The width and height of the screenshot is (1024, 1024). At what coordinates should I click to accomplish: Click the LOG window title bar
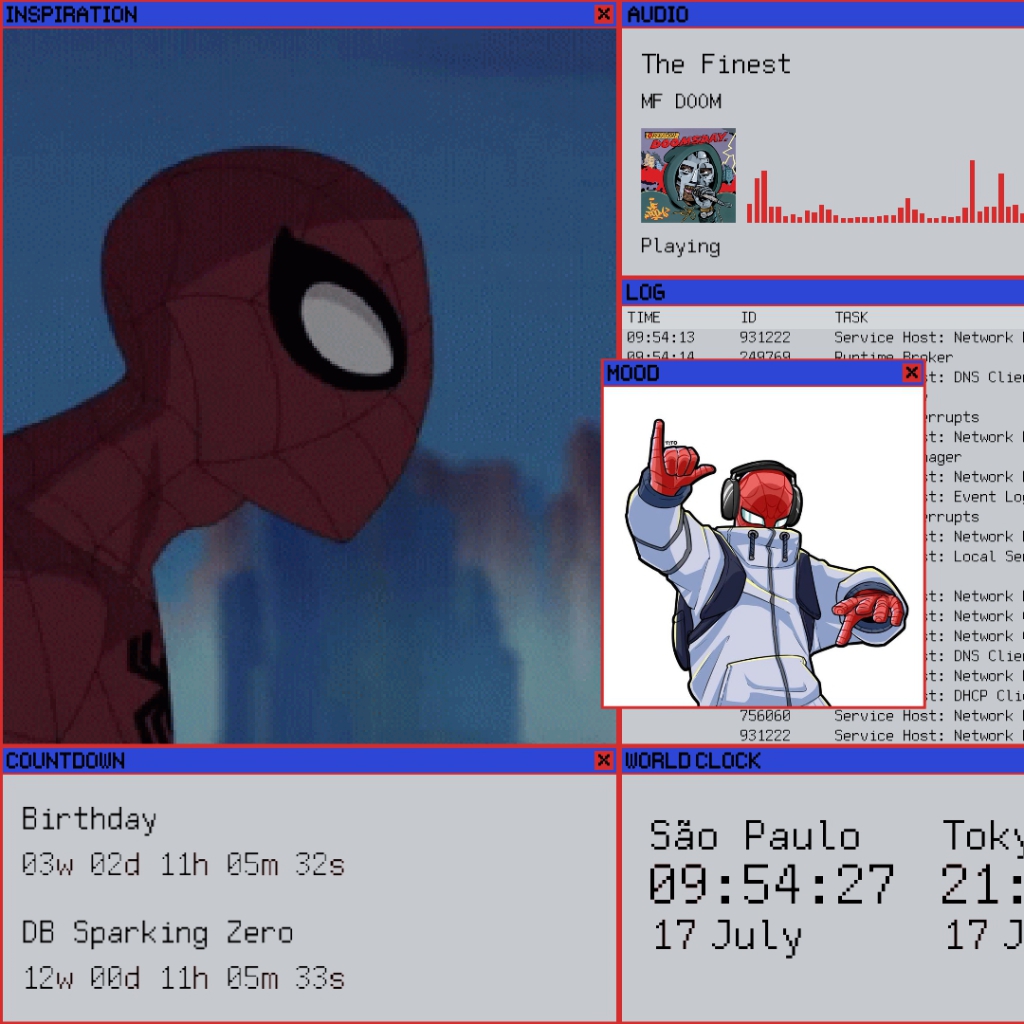(823, 292)
